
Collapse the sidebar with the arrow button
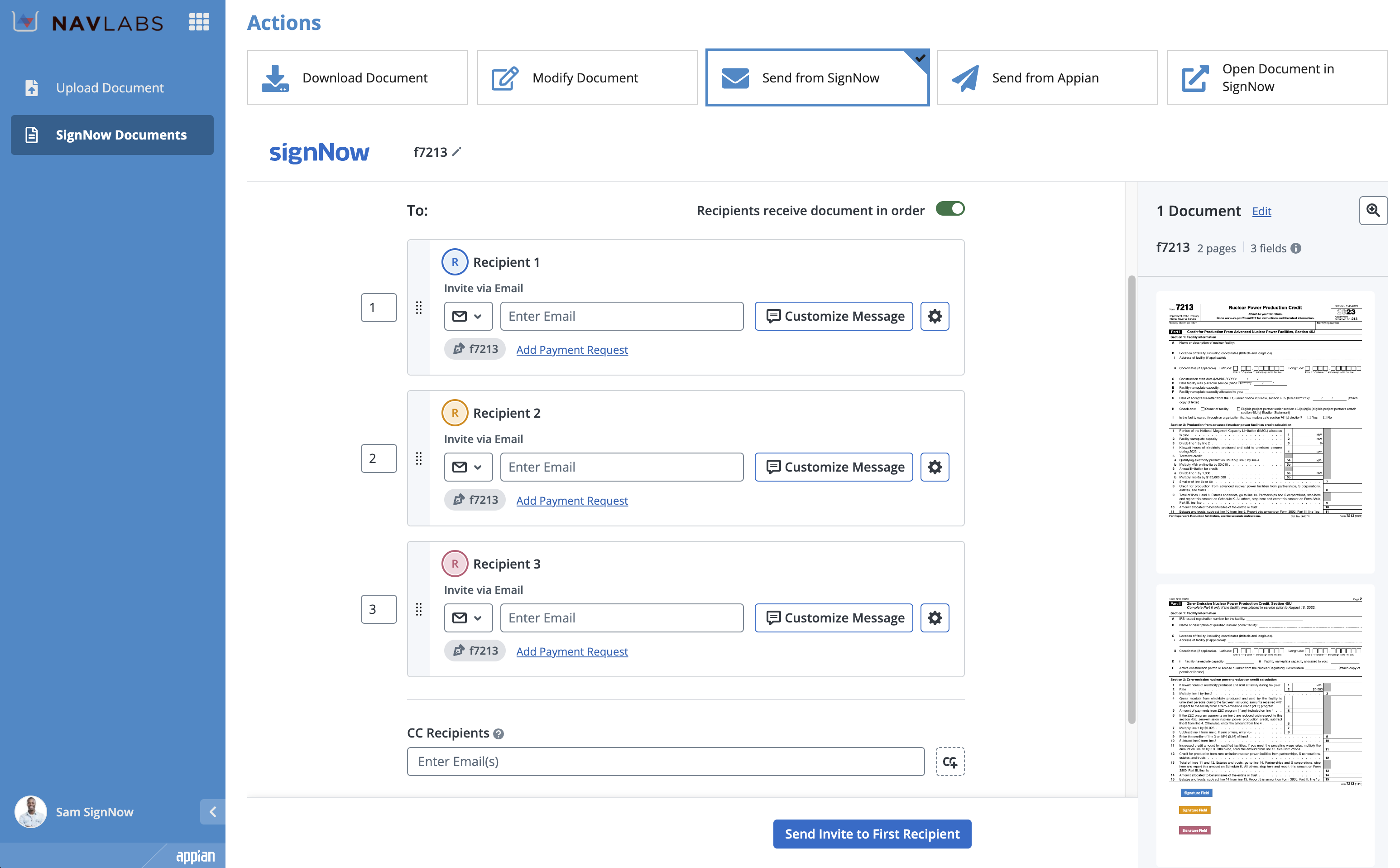tap(212, 811)
